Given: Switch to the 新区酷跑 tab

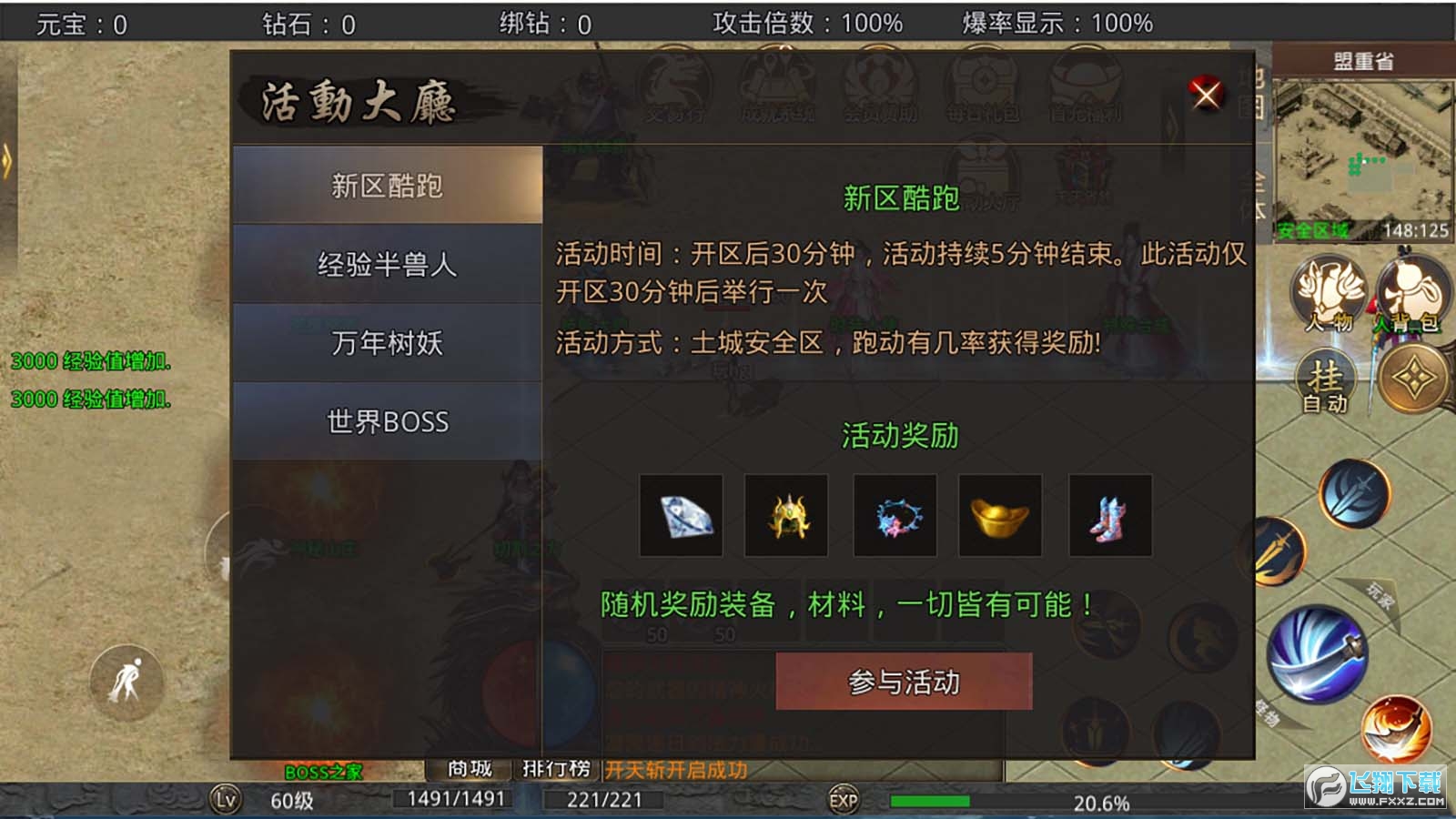Looking at the screenshot, I should click(x=388, y=186).
